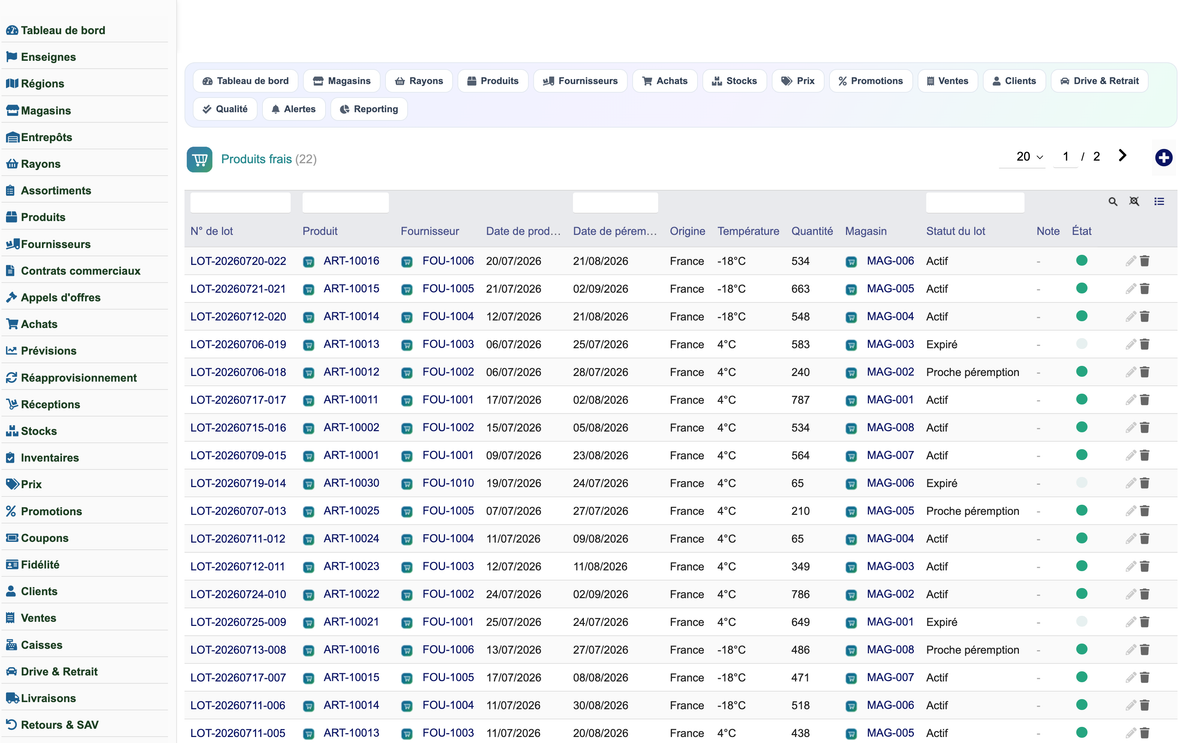This screenshot has height=743, width=1200.
Task: Open Retours & SAV in the sidebar
Action: point(59,725)
